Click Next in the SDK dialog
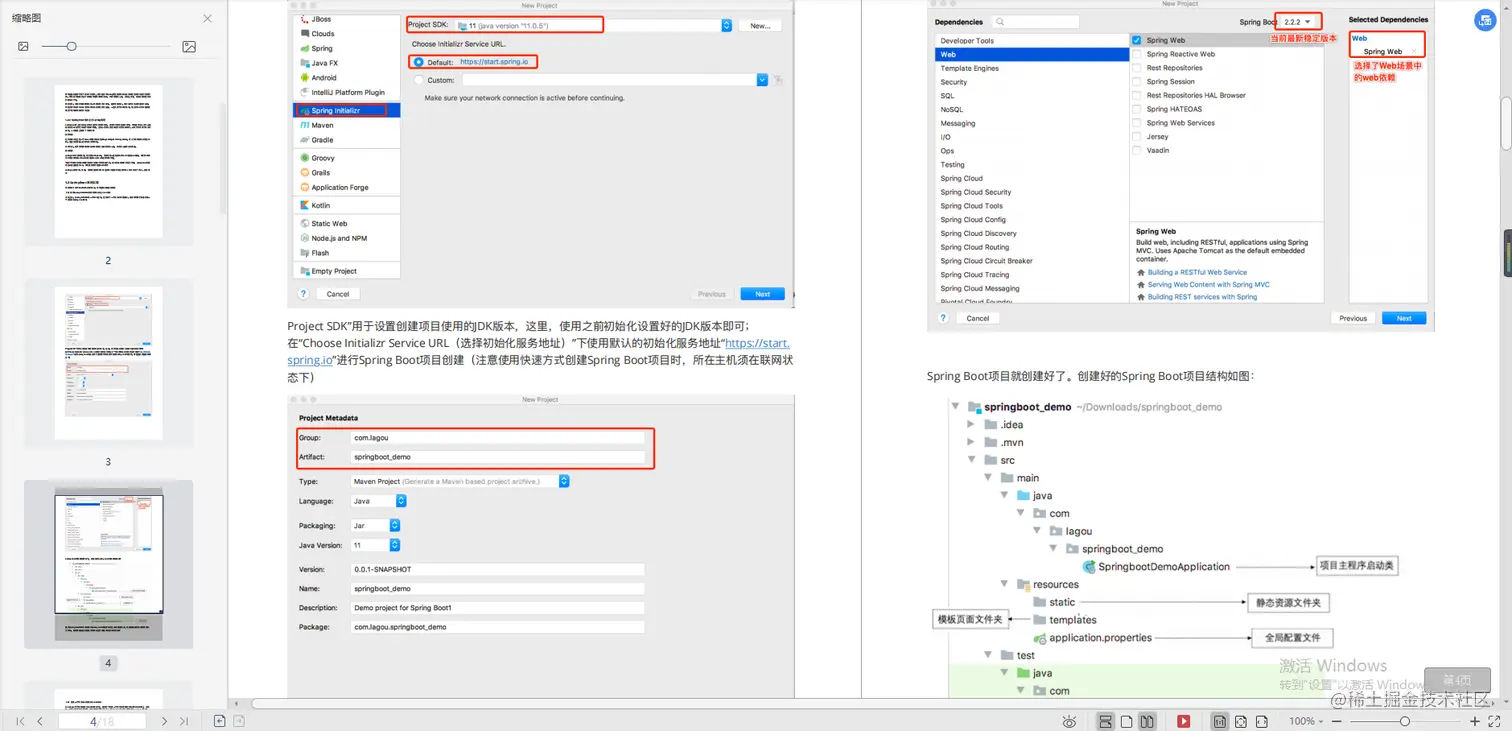The image size is (1512, 731). tap(763, 294)
